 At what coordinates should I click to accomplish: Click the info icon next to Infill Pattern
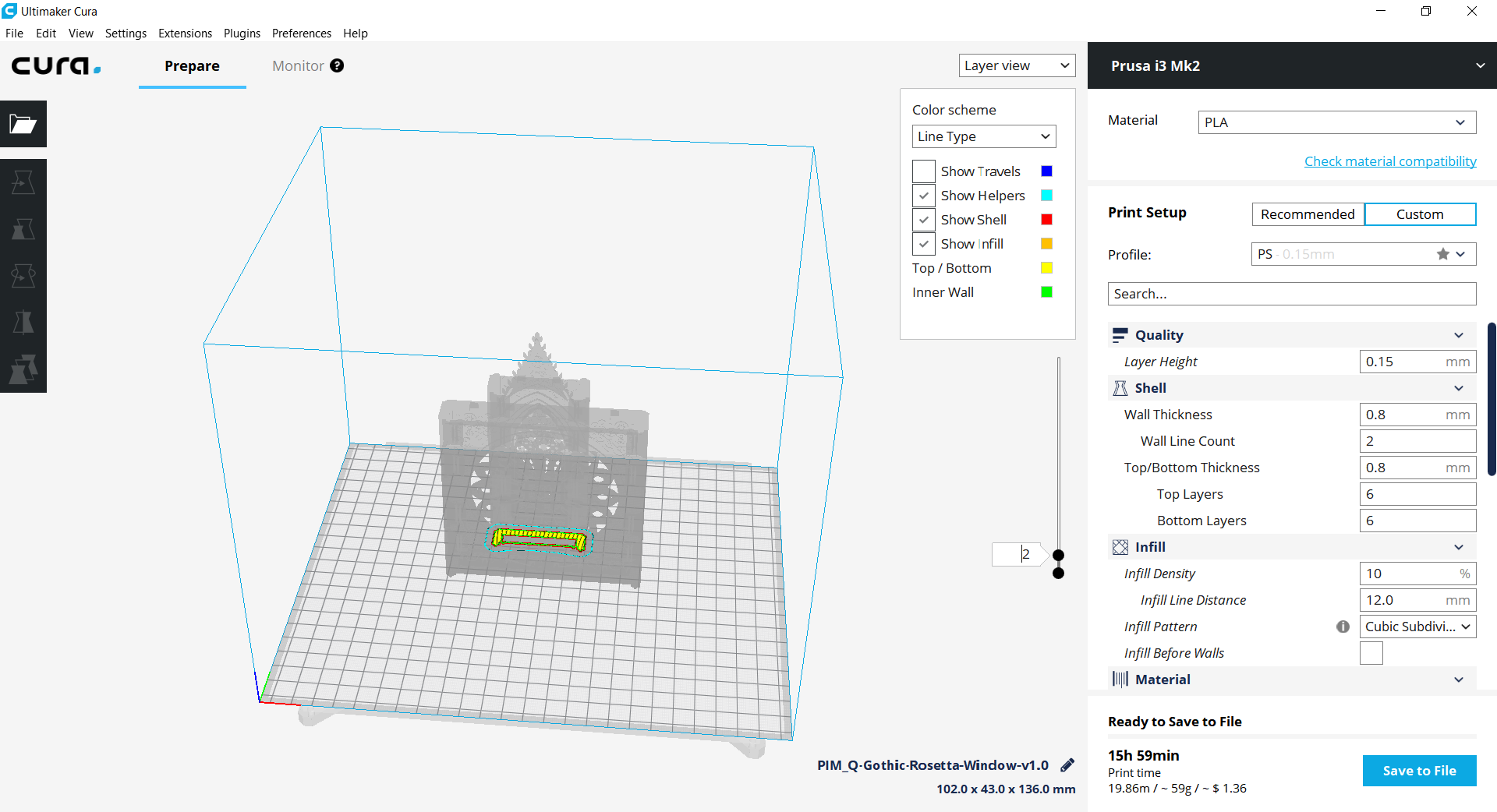(x=1343, y=626)
